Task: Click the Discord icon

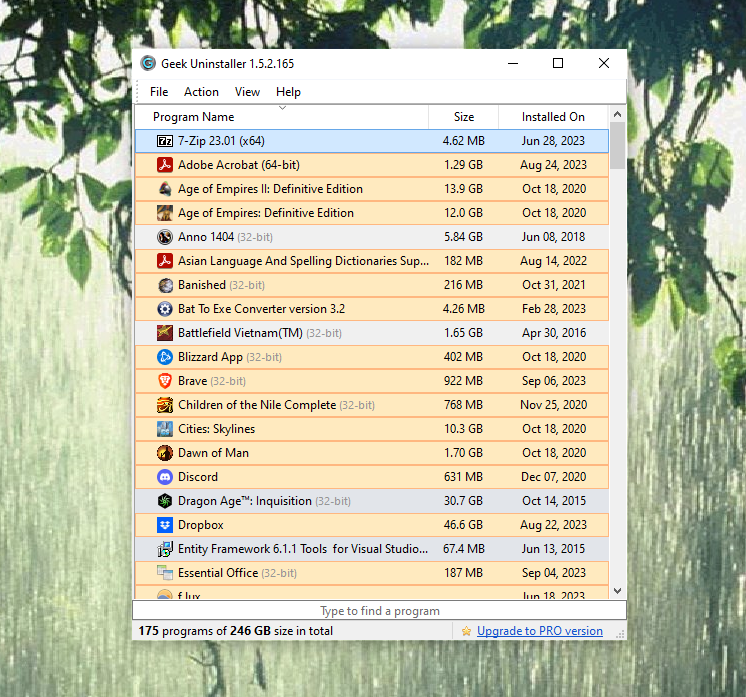Action: (x=165, y=477)
